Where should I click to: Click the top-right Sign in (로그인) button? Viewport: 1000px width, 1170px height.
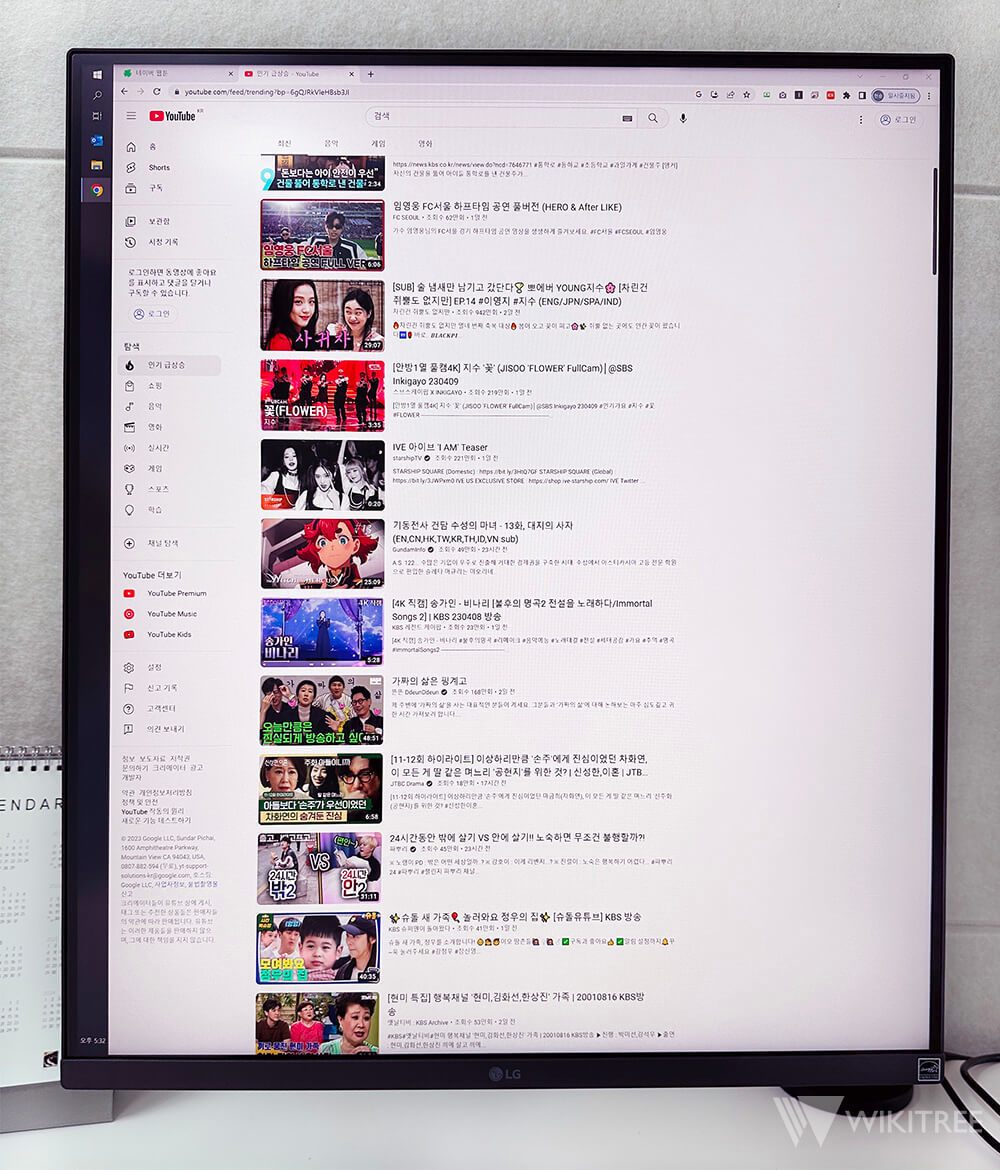(x=898, y=119)
